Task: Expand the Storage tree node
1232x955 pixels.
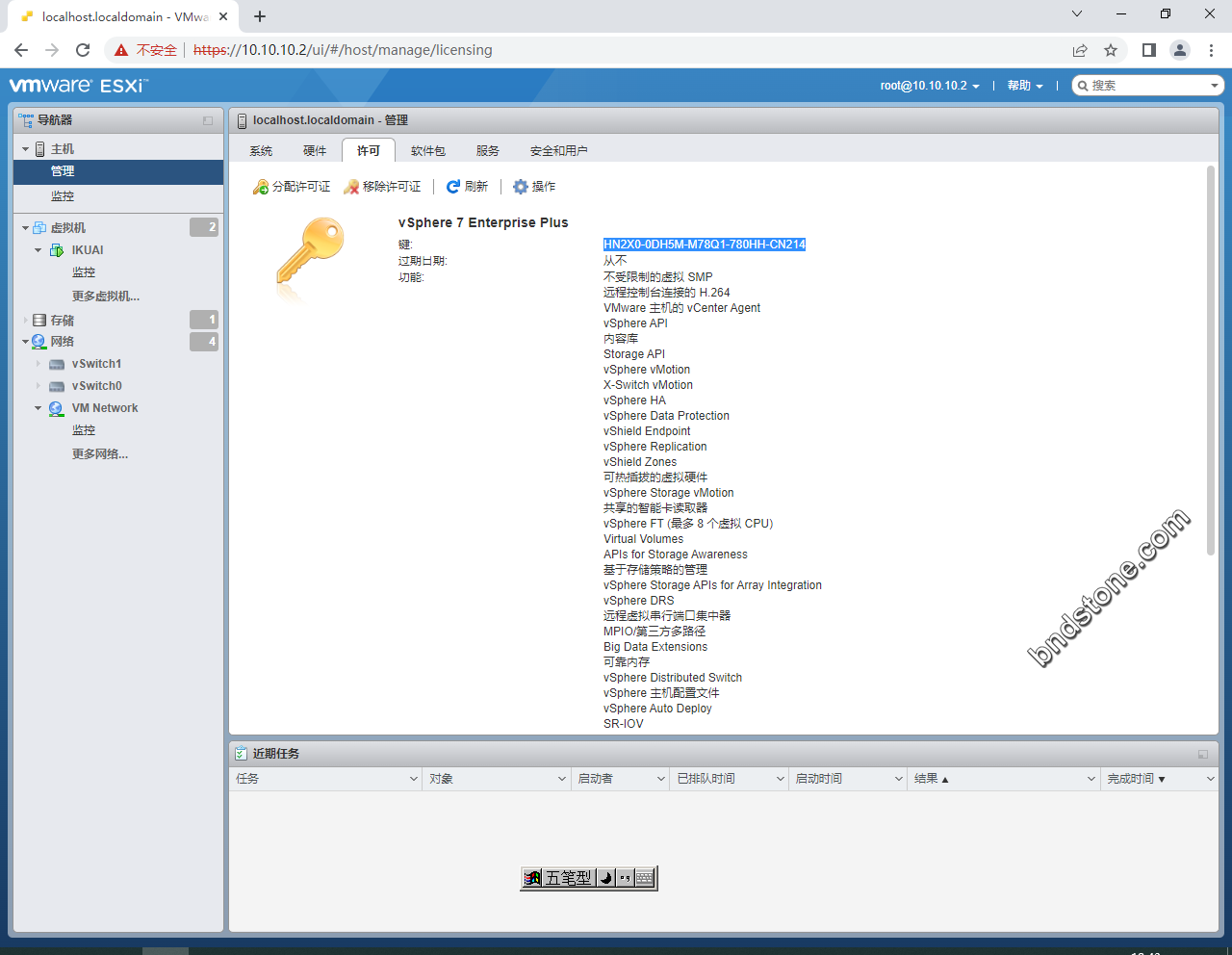Action: 26,321
